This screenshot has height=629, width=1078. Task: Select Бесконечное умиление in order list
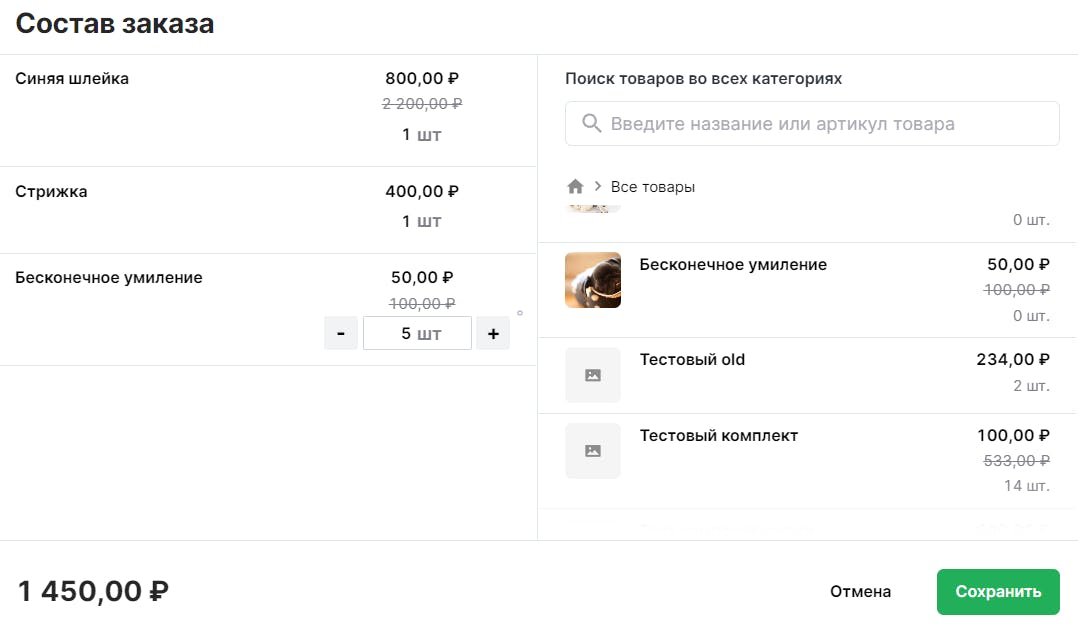(x=268, y=309)
